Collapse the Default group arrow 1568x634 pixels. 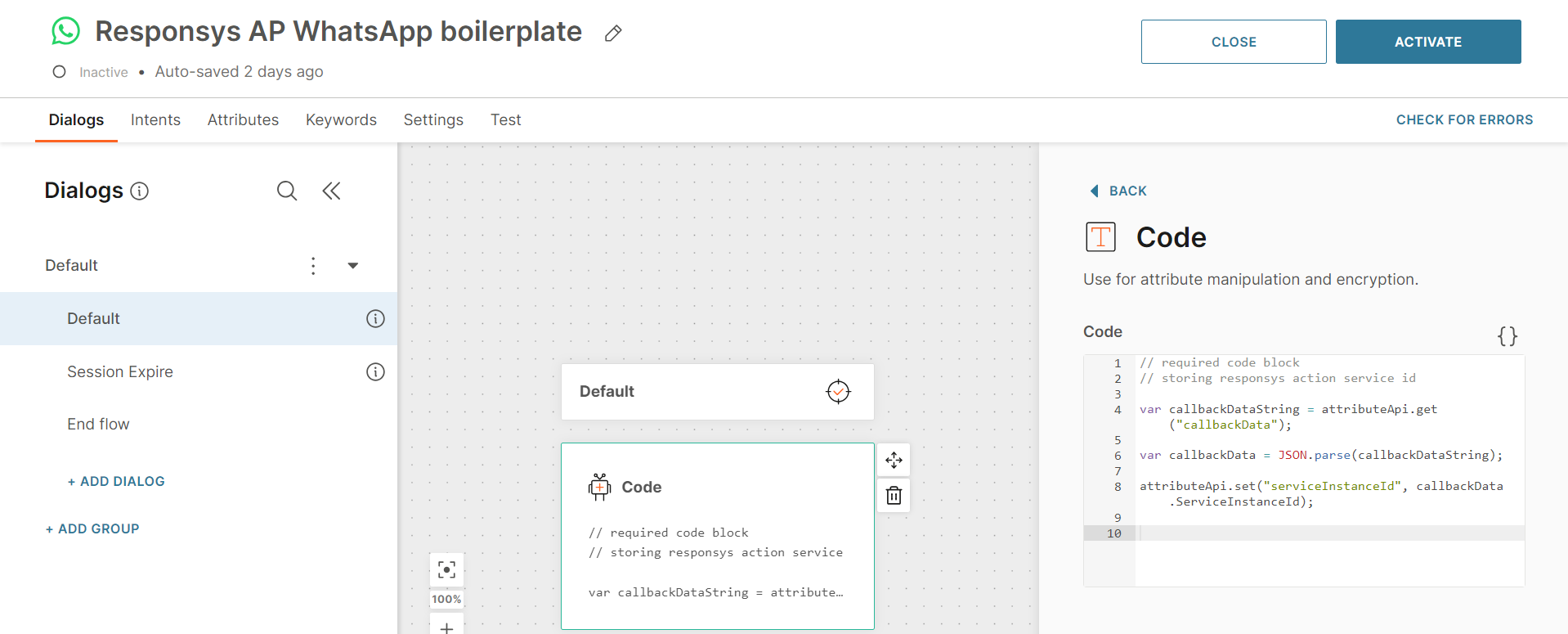[353, 266]
